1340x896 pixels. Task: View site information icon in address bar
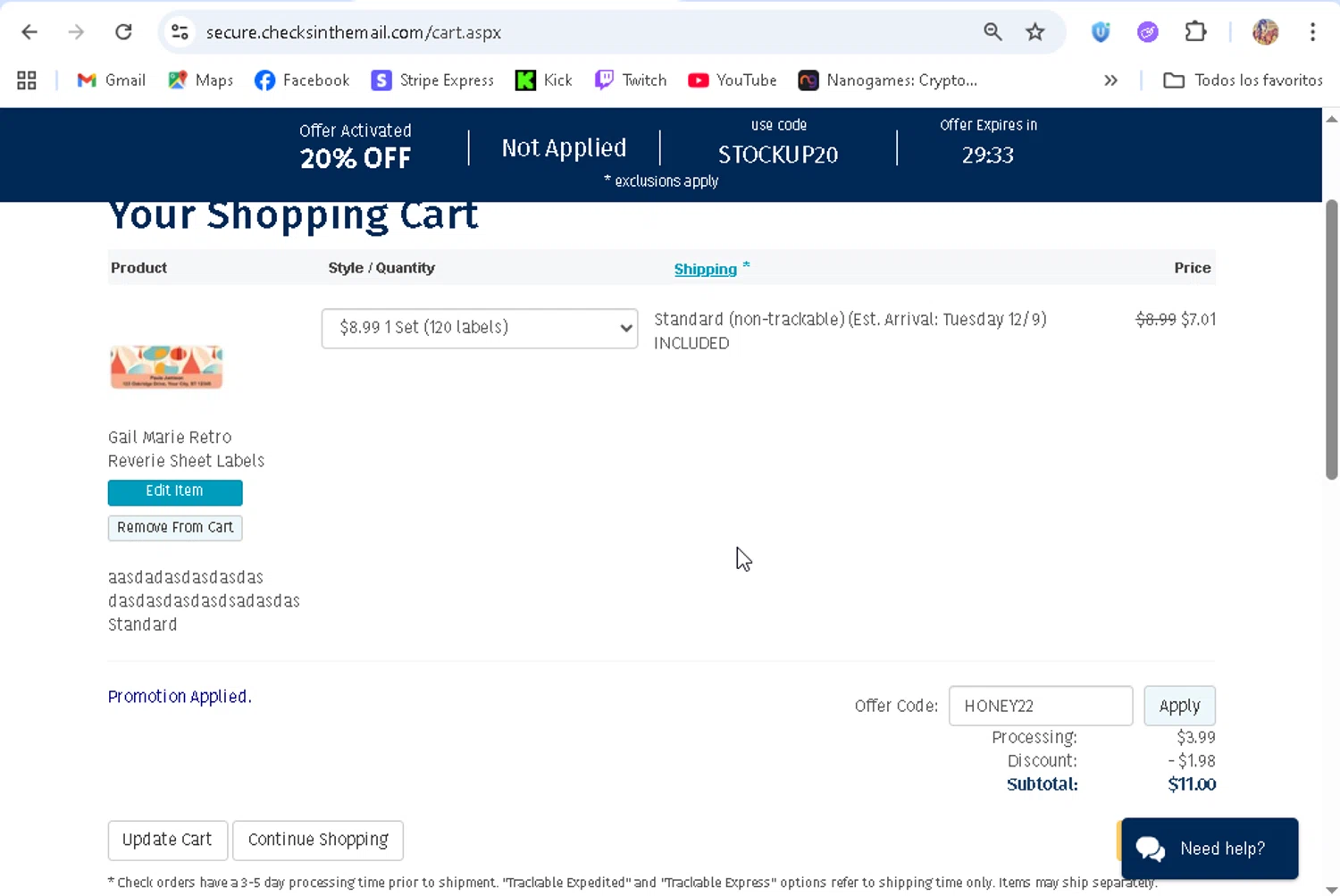click(x=180, y=32)
